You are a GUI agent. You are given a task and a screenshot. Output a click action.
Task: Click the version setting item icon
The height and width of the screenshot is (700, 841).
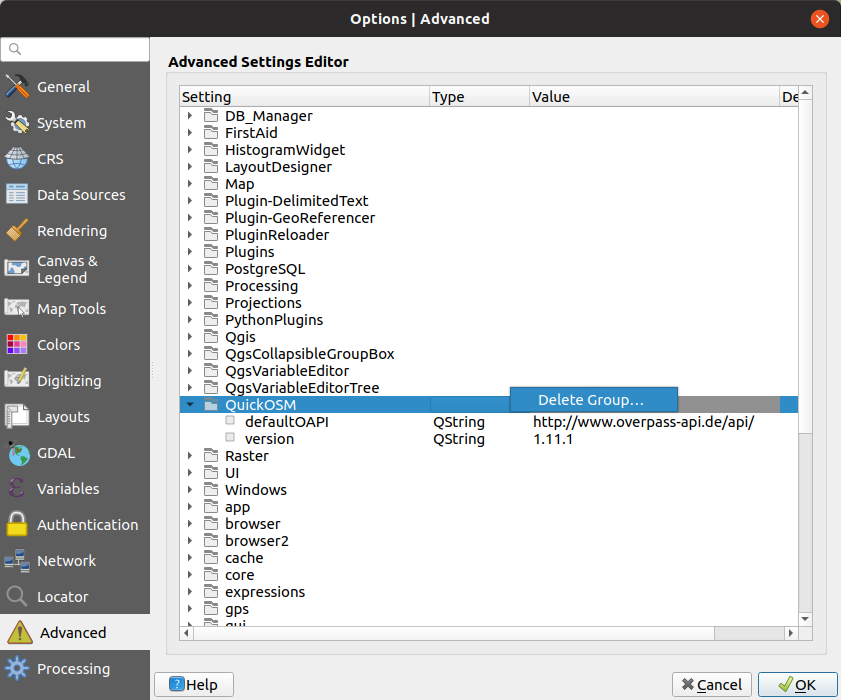(230, 437)
